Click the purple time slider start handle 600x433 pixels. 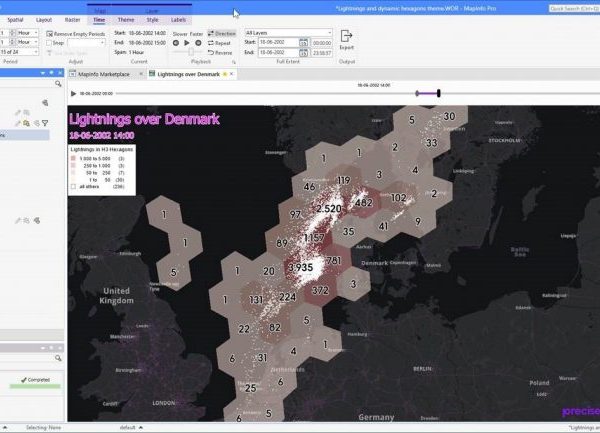click(x=417, y=93)
